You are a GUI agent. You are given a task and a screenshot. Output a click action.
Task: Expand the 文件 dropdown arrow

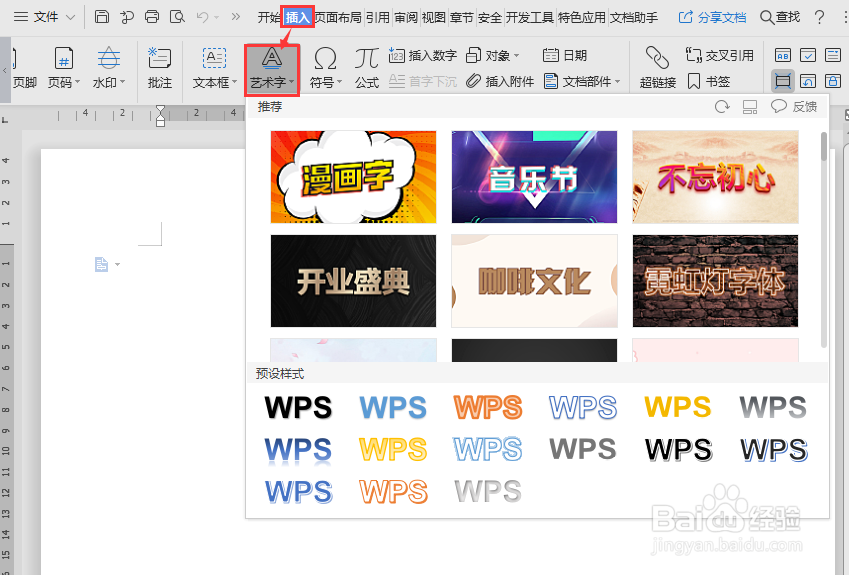point(70,17)
